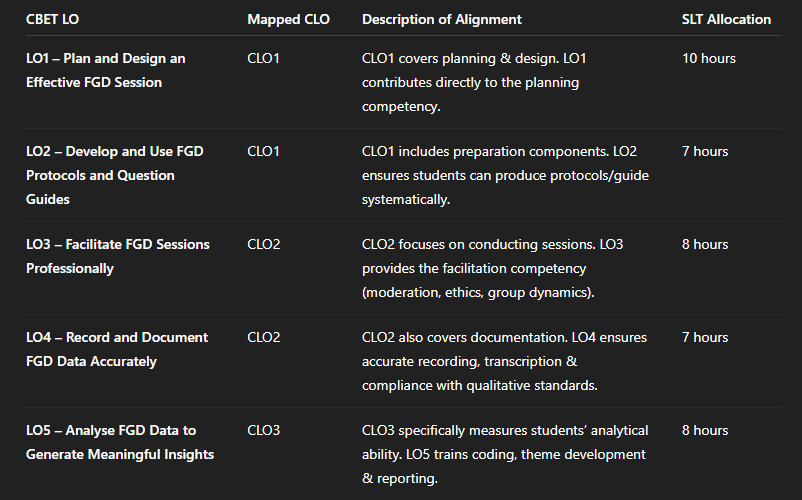Click the 10 hours allocation cell
Viewport: 802px width, 500px height.
click(x=708, y=58)
